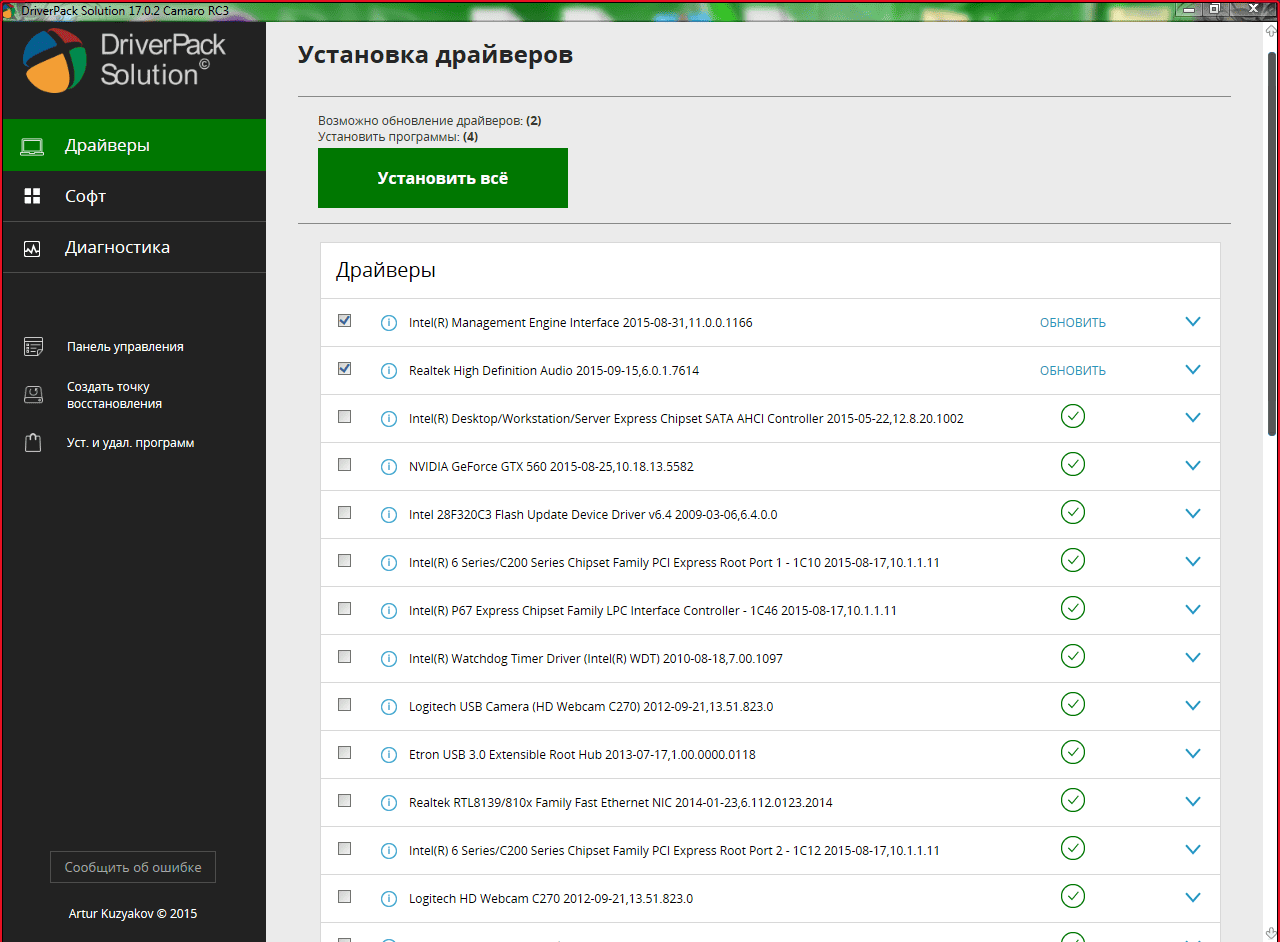
Task: Click the restore point disk icon
Action: pyautogui.click(x=34, y=395)
